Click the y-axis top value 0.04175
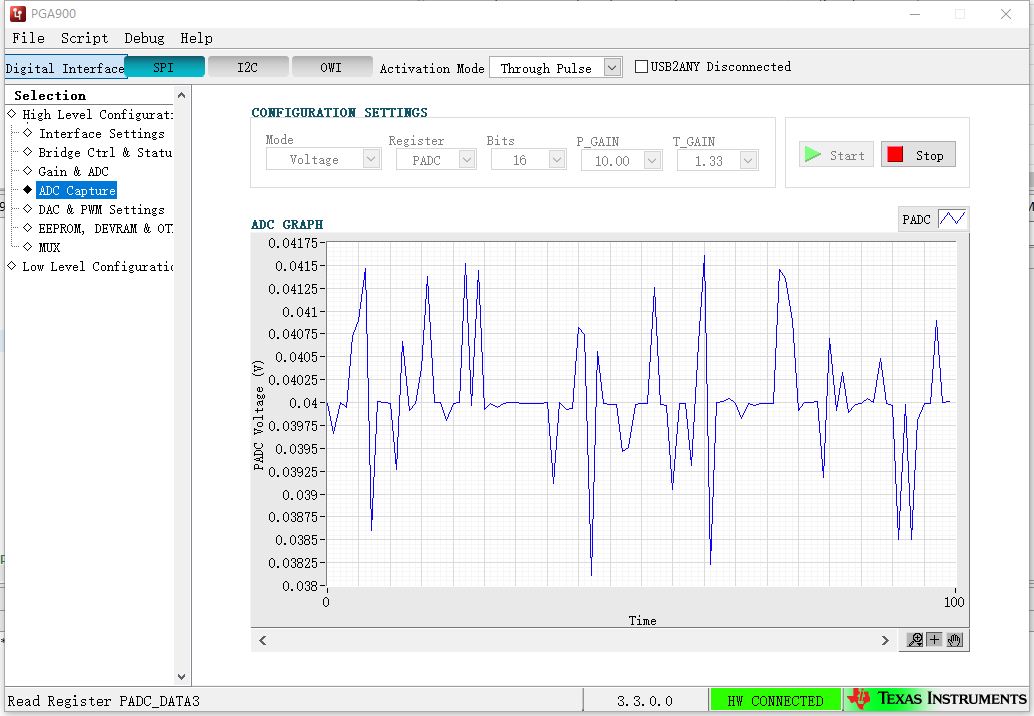The image size is (1034, 716). pos(293,243)
